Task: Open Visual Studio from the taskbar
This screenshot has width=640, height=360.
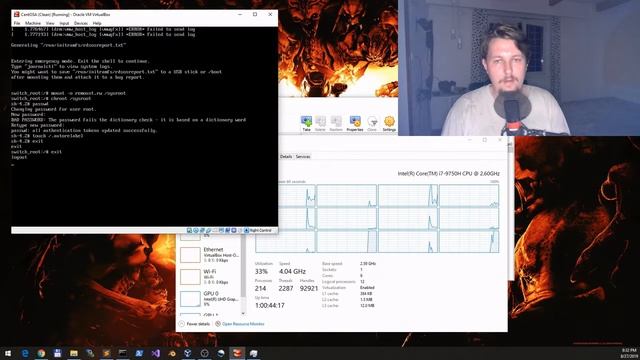Action: (156, 353)
